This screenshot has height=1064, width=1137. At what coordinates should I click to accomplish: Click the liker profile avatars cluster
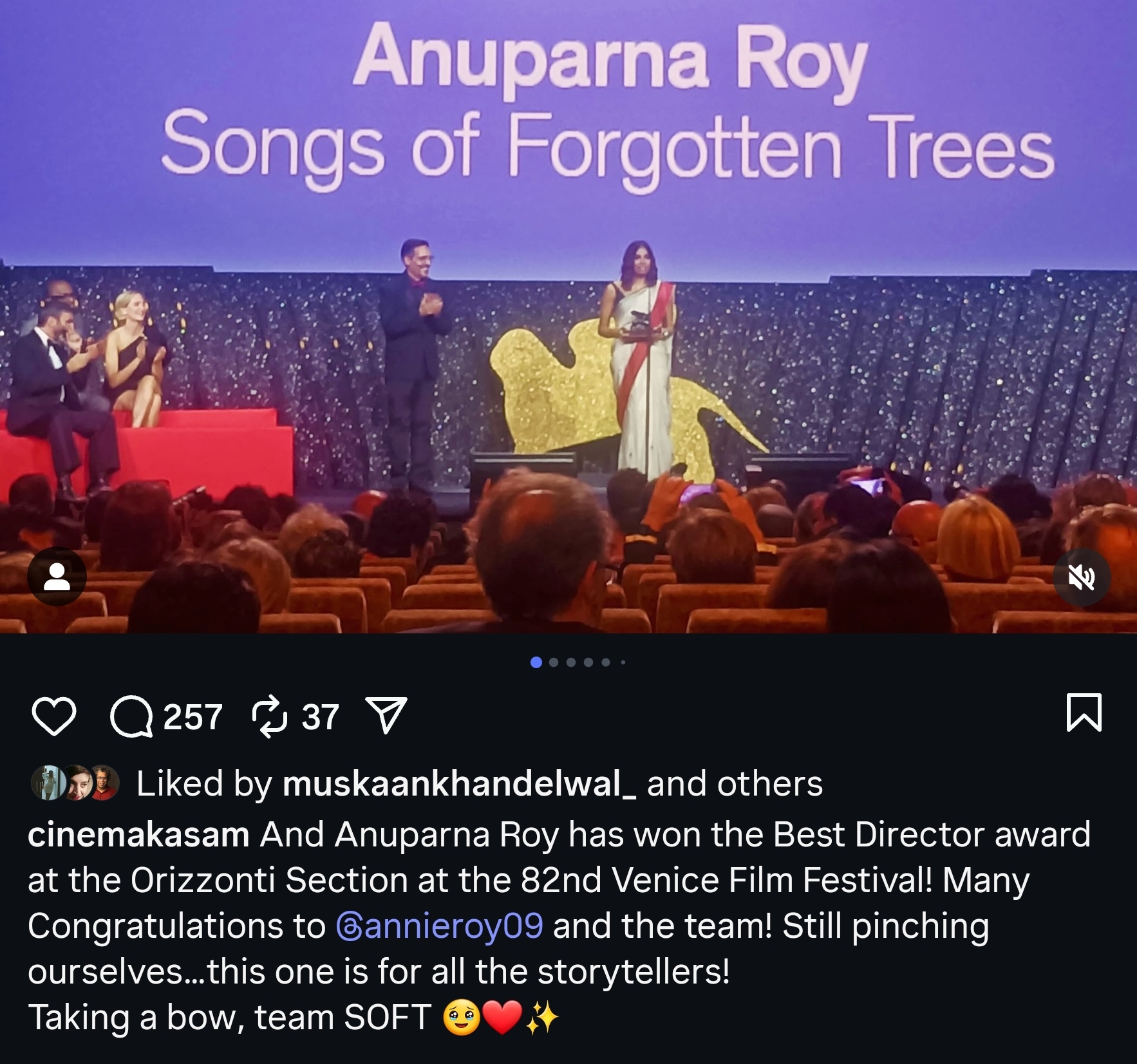pyautogui.click(x=75, y=783)
